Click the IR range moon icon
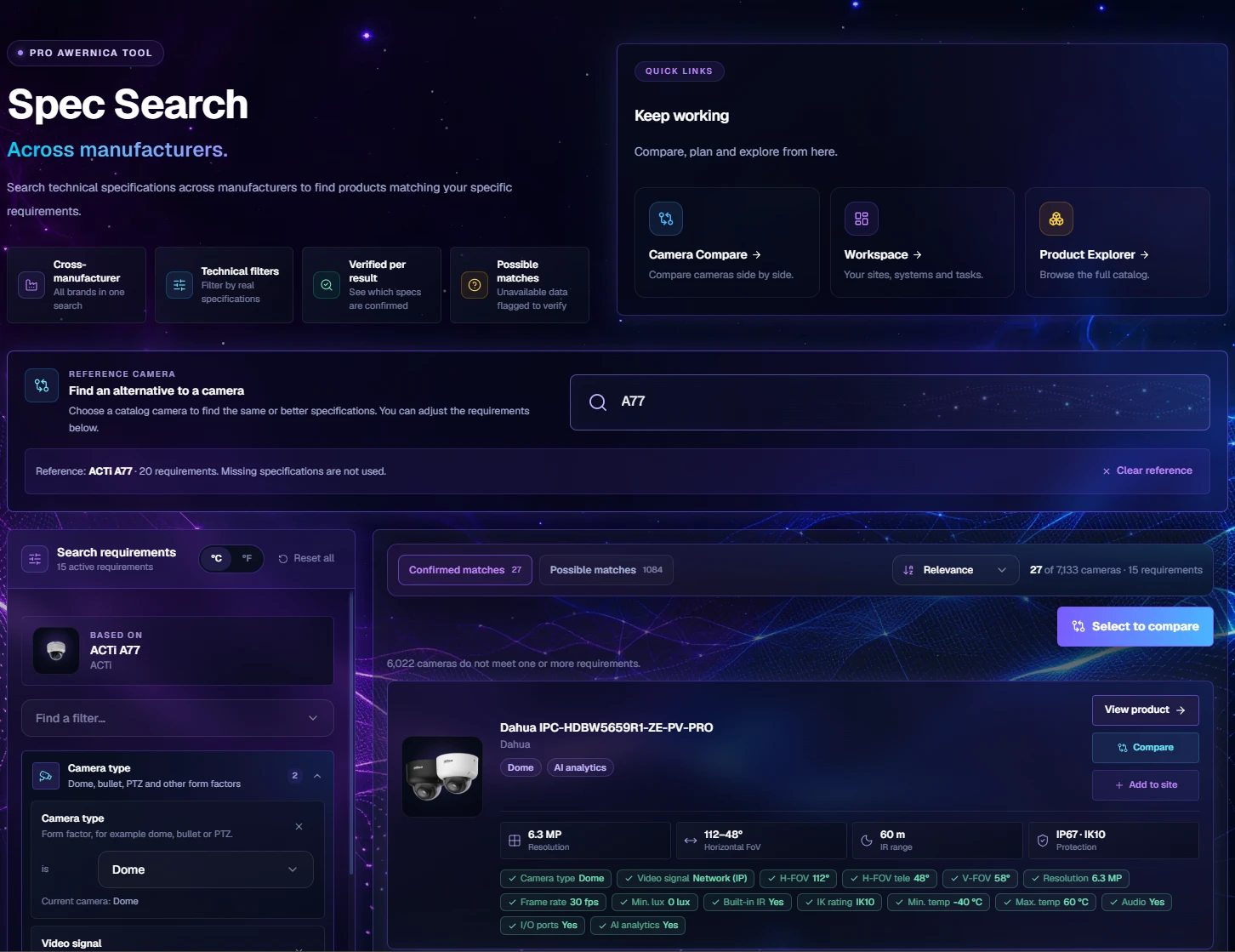The width and height of the screenshot is (1235, 952). (867, 841)
